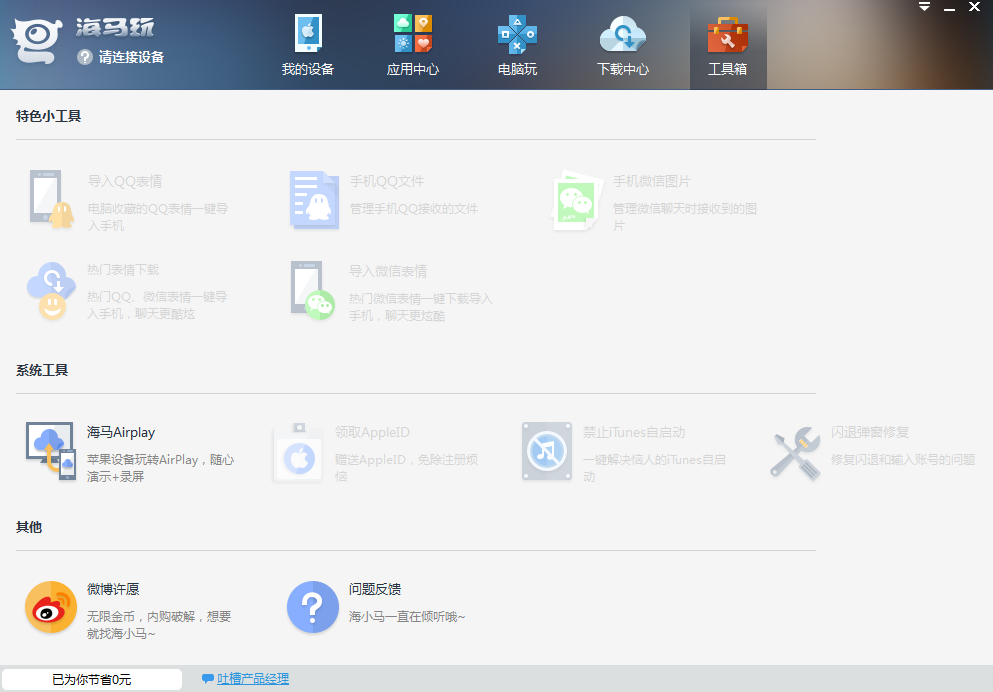
Task: Open the 我的设备 tab
Action: pos(308,45)
